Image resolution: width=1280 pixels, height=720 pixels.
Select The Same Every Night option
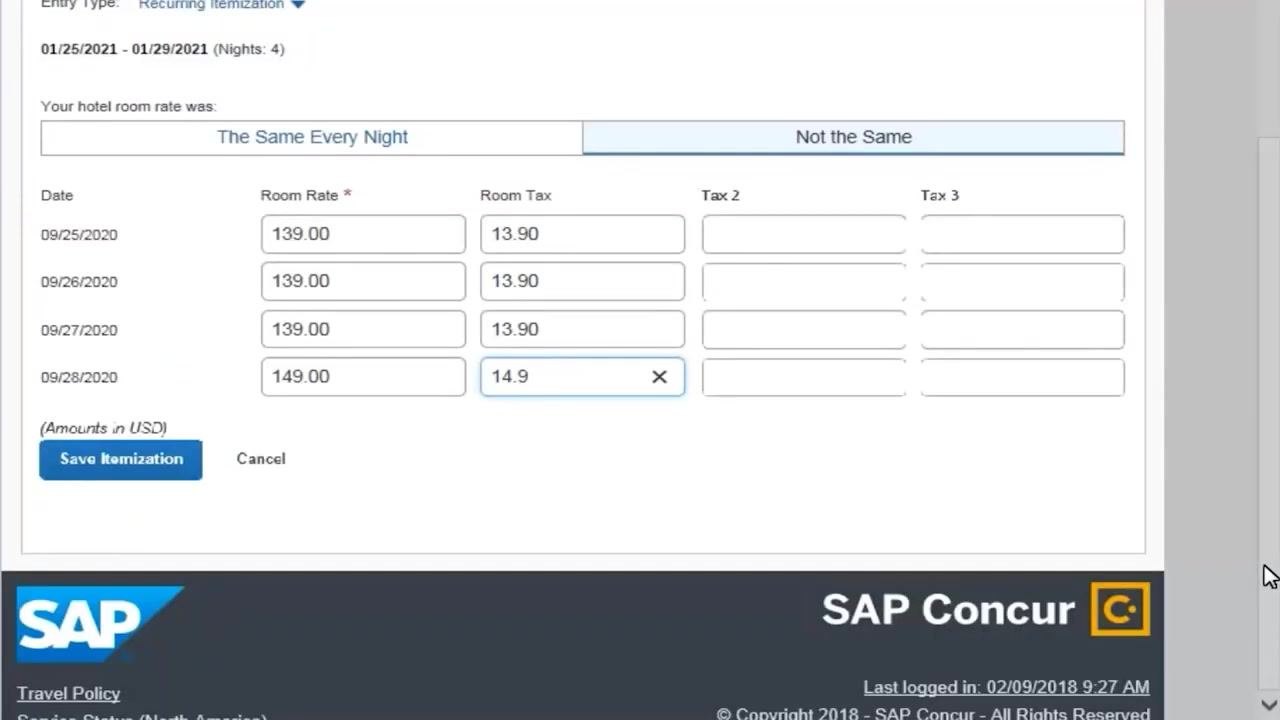[312, 137]
